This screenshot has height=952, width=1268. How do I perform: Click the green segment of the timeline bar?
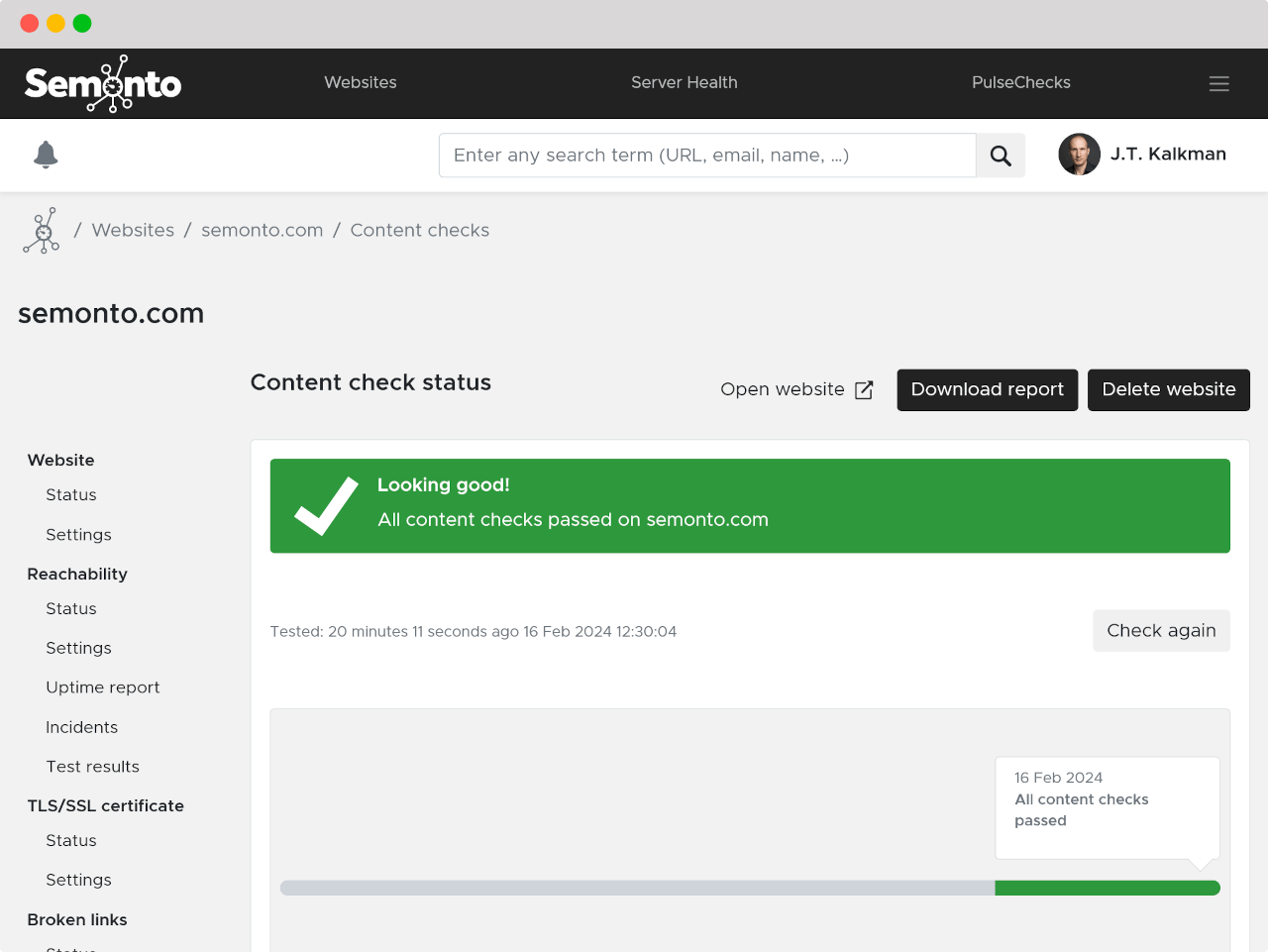[x=1108, y=889]
